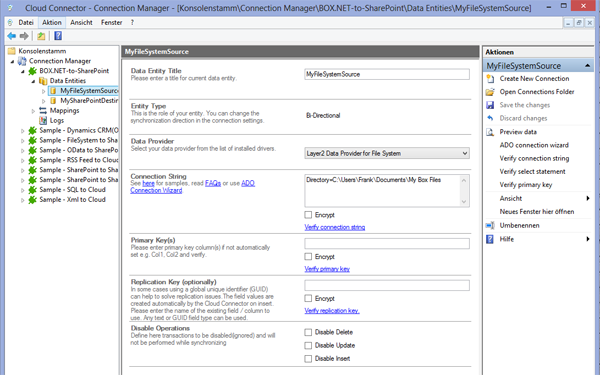Screen dimensions: 600x375
Task: Open the help toolbar icon
Action: click(x=58, y=36)
